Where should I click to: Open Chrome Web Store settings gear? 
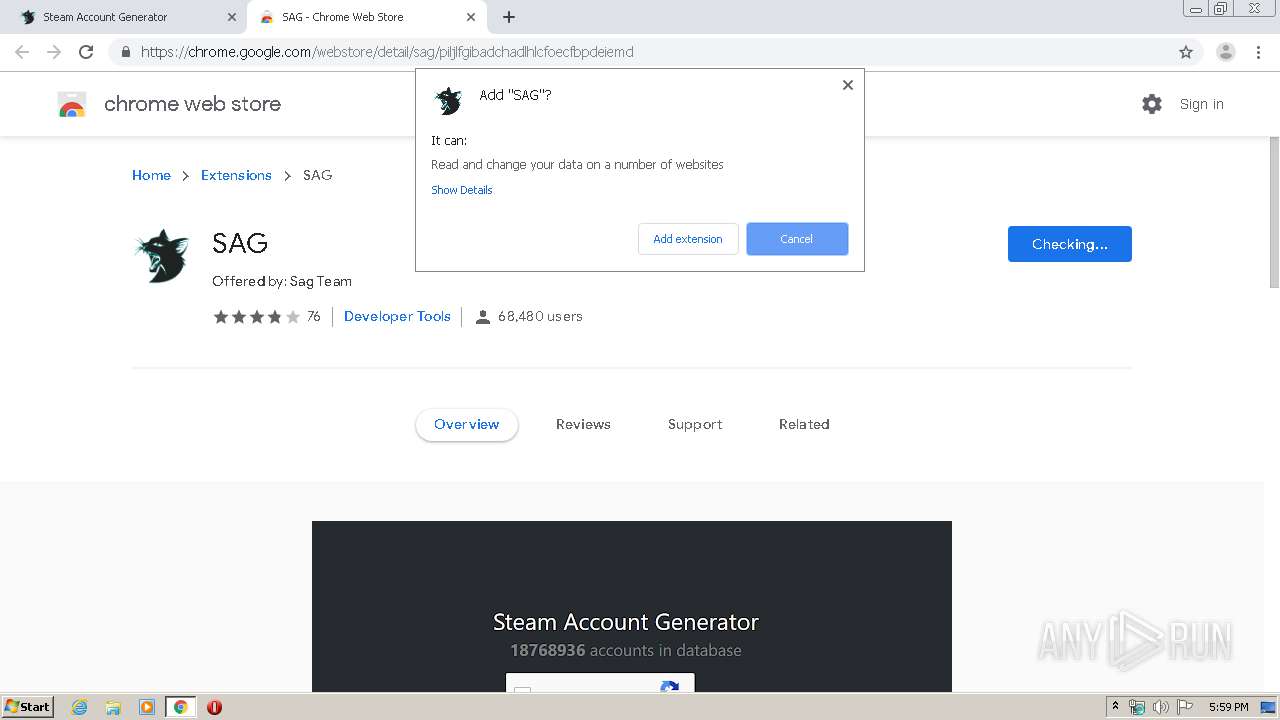pos(1152,104)
